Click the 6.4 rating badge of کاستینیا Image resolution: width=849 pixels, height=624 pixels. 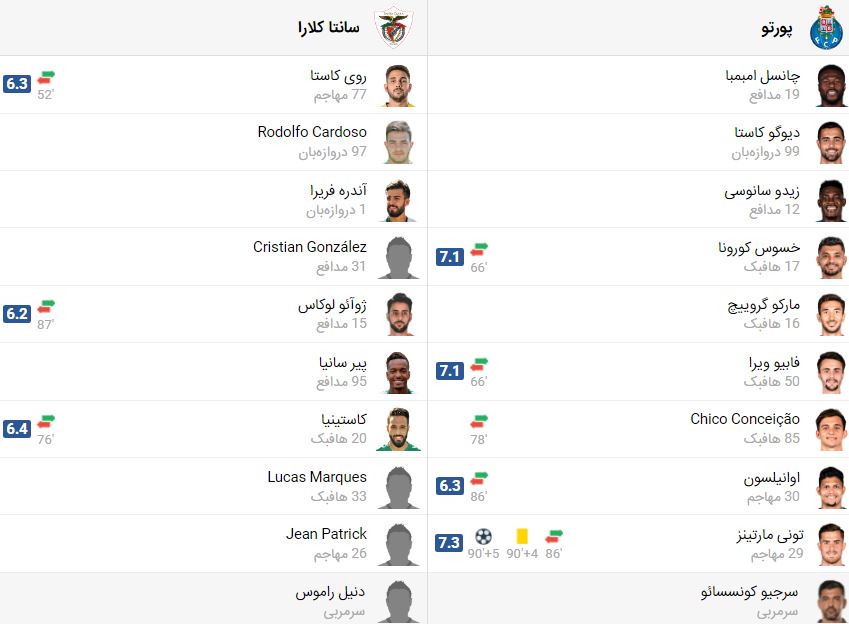[17, 428]
